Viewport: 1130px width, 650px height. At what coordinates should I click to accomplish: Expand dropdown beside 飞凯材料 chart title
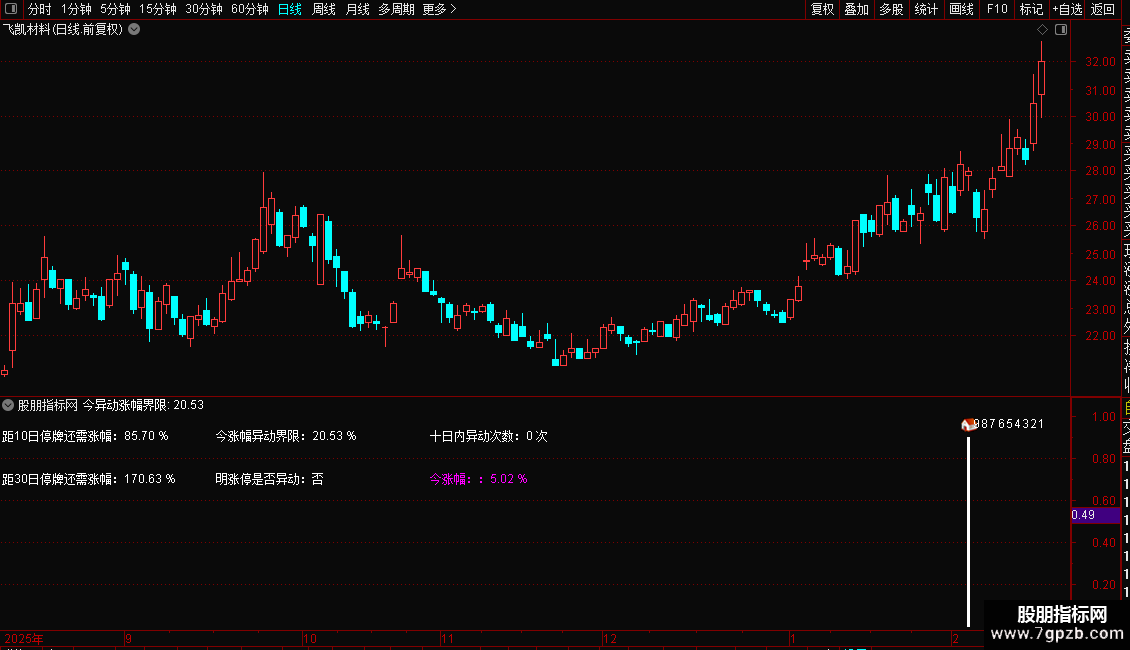(x=134, y=30)
